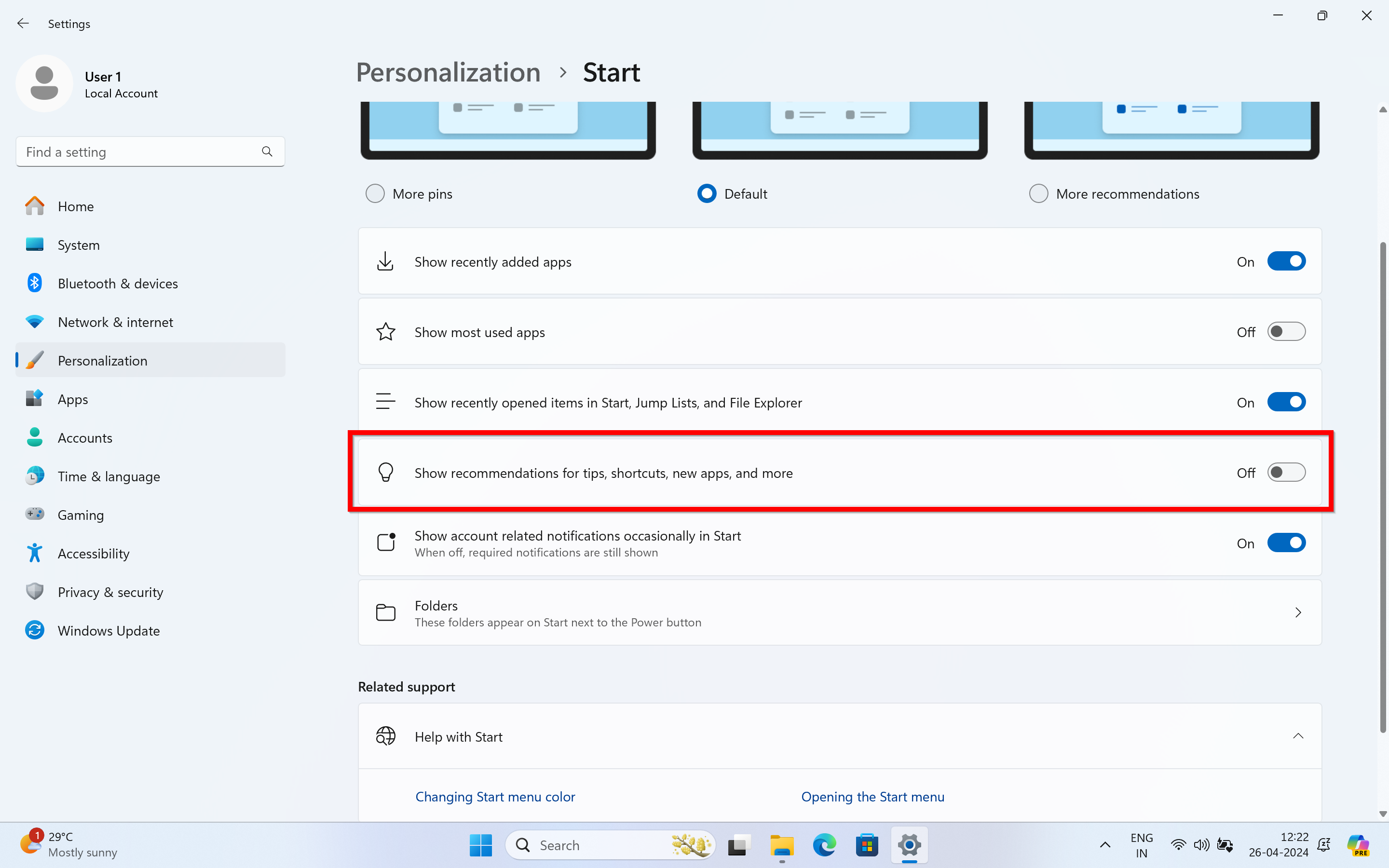Screen dimensions: 1389x868
Task: Toggle Show recently opened items switch
Action: [1286, 402]
